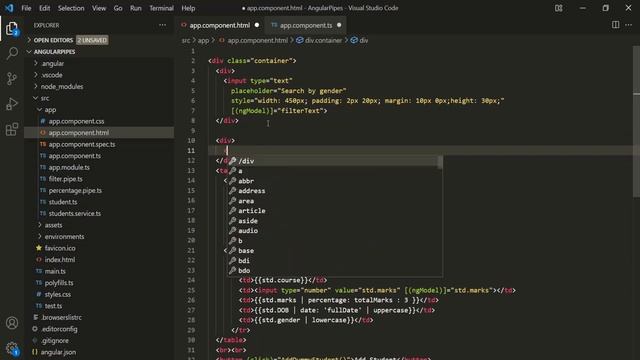Open favicon.ico file
The height and width of the screenshot is (360, 640).
60,248
